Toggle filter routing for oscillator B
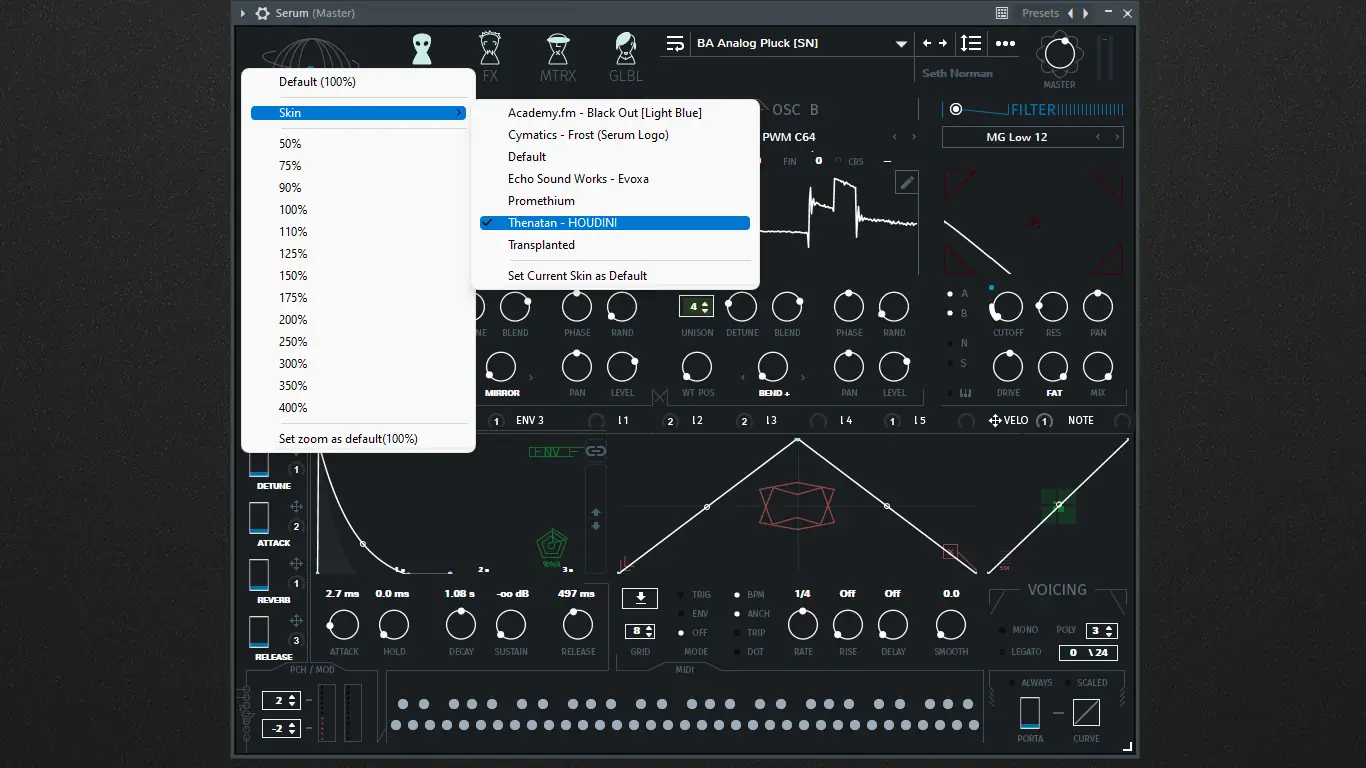The width and height of the screenshot is (1366, 768). tap(950, 313)
